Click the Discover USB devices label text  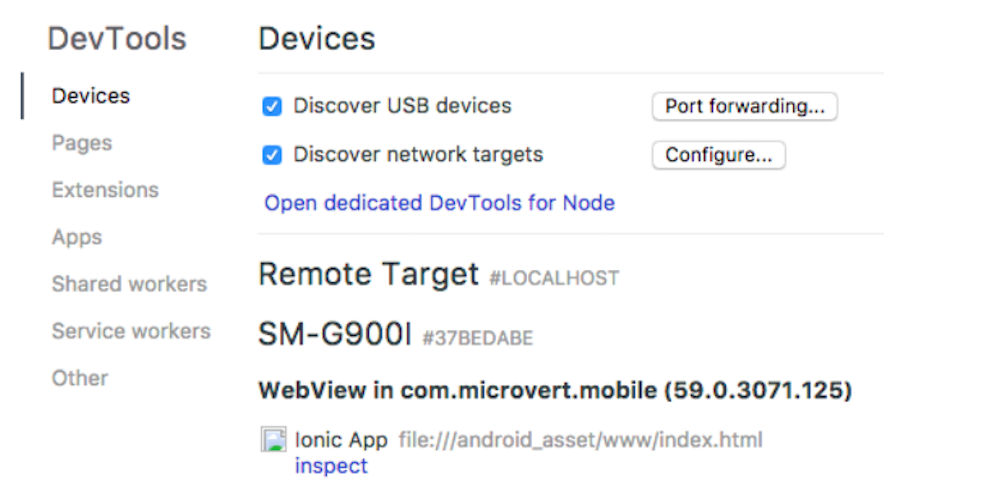(402, 106)
